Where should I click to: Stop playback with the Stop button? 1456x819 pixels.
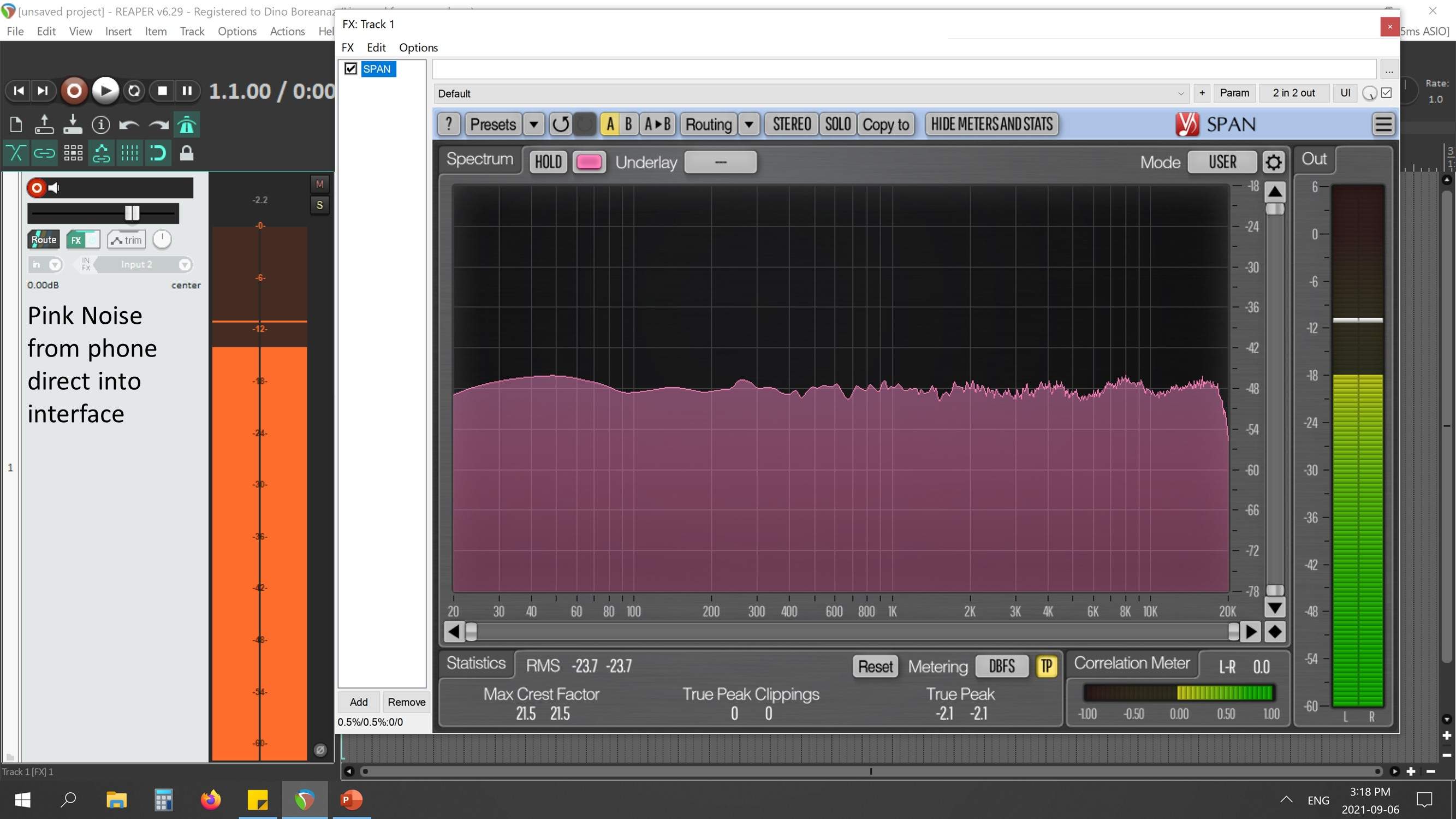[162, 91]
